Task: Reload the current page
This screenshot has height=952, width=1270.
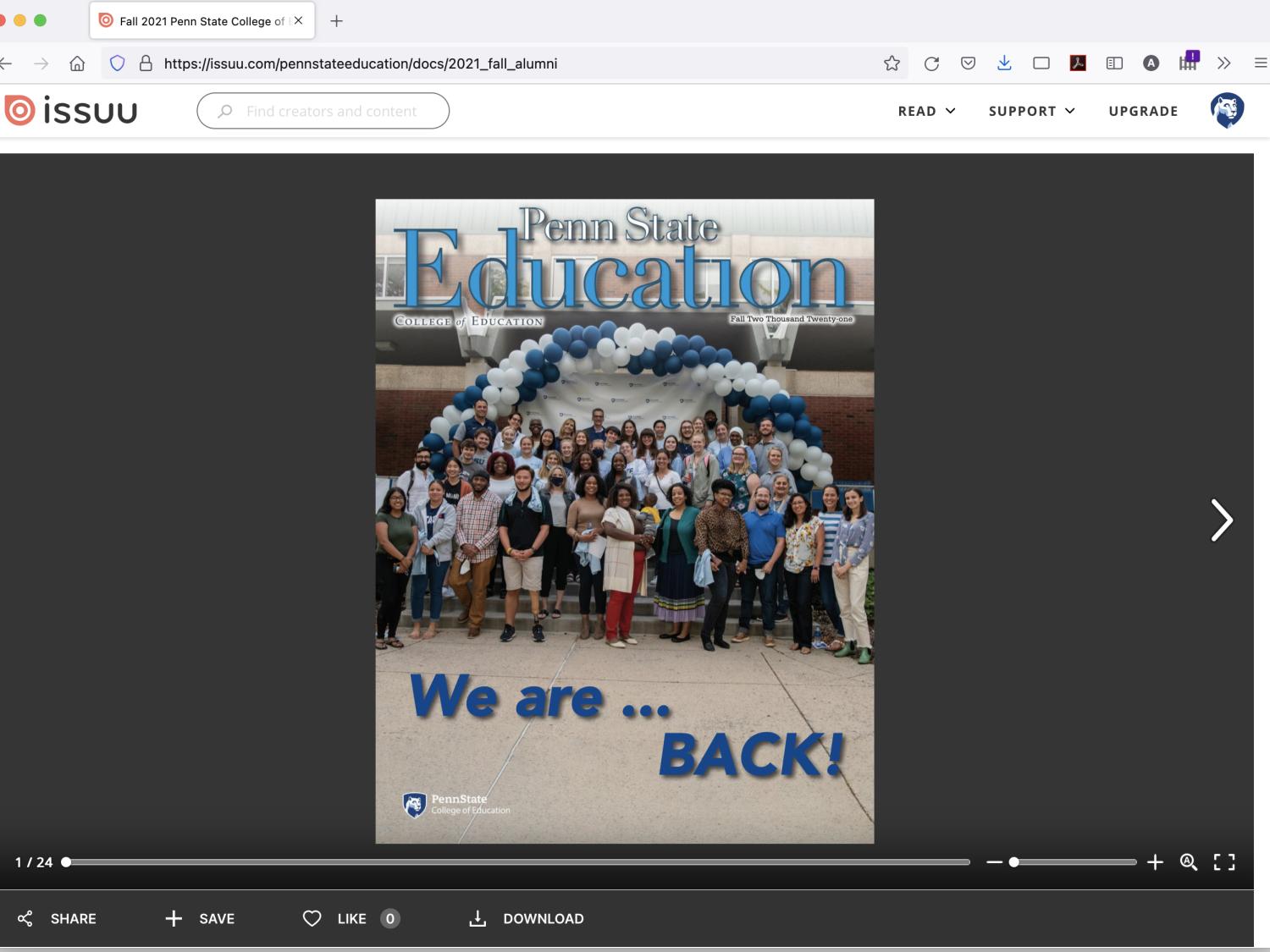Action: pyautogui.click(x=931, y=63)
